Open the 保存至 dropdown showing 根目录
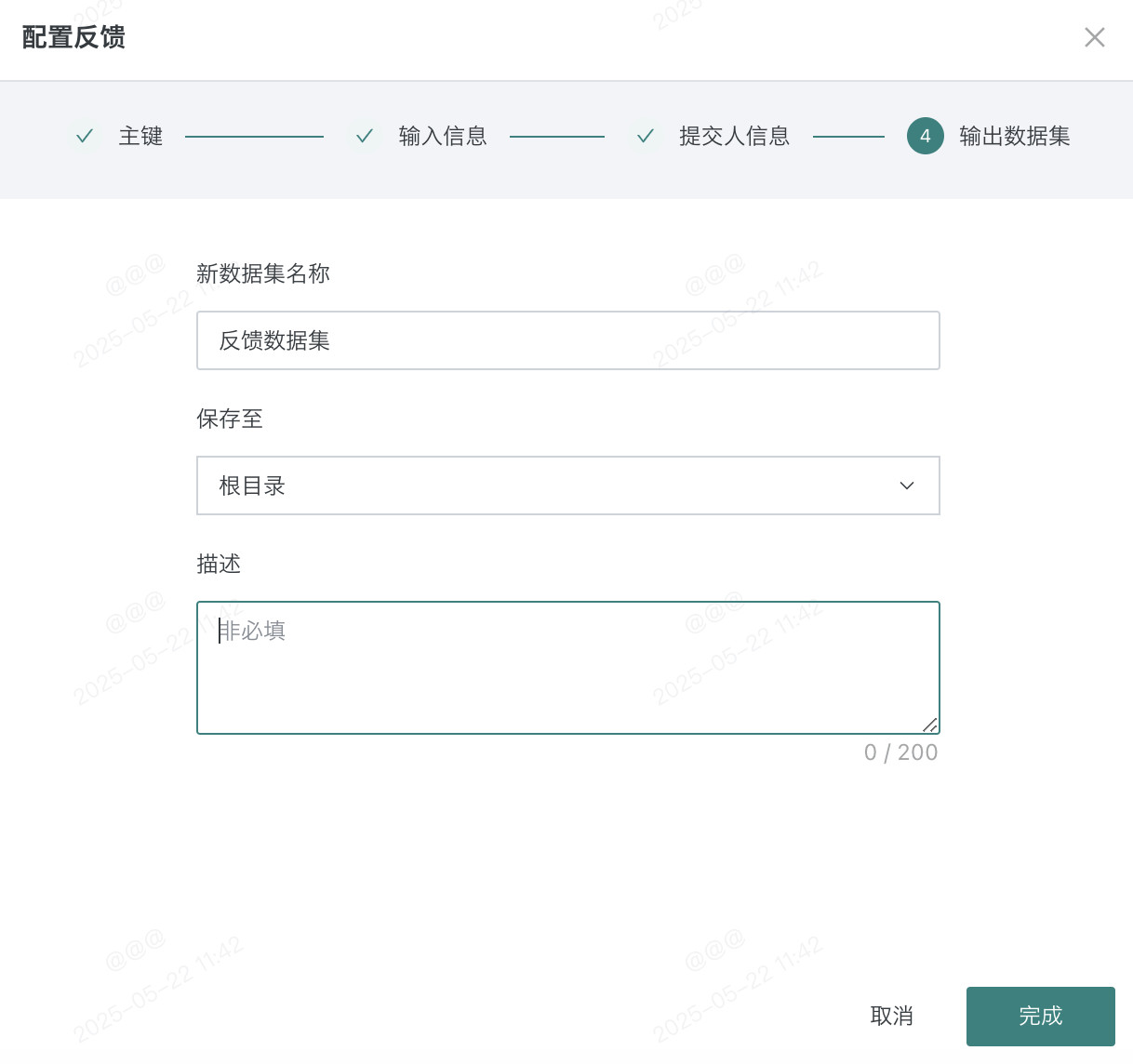This screenshot has width=1133, height=1064. pyautogui.click(x=568, y=485)
